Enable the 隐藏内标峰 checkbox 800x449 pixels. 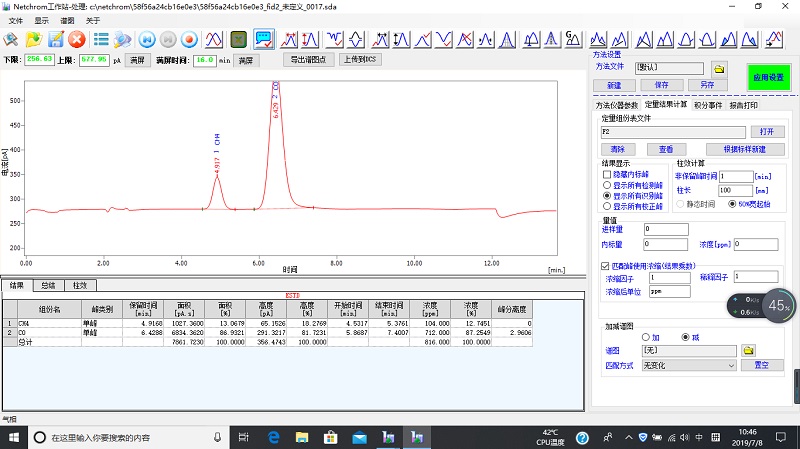(607, 174)
